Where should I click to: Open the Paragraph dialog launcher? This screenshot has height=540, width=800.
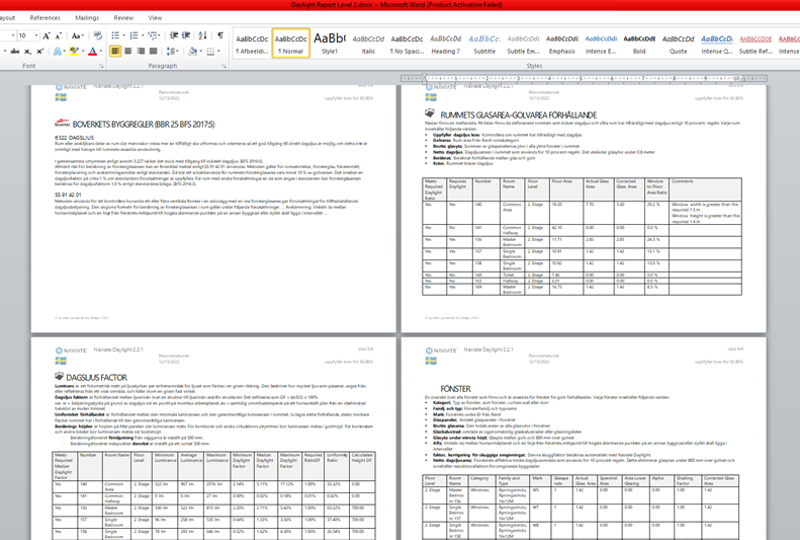coord(224,66)
